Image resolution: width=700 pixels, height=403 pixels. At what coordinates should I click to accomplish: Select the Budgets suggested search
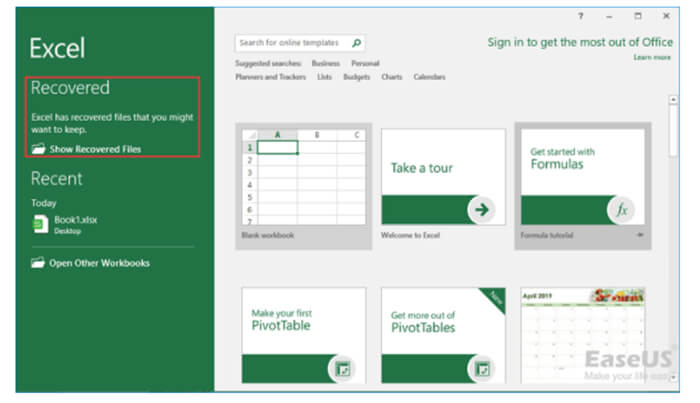356,77
